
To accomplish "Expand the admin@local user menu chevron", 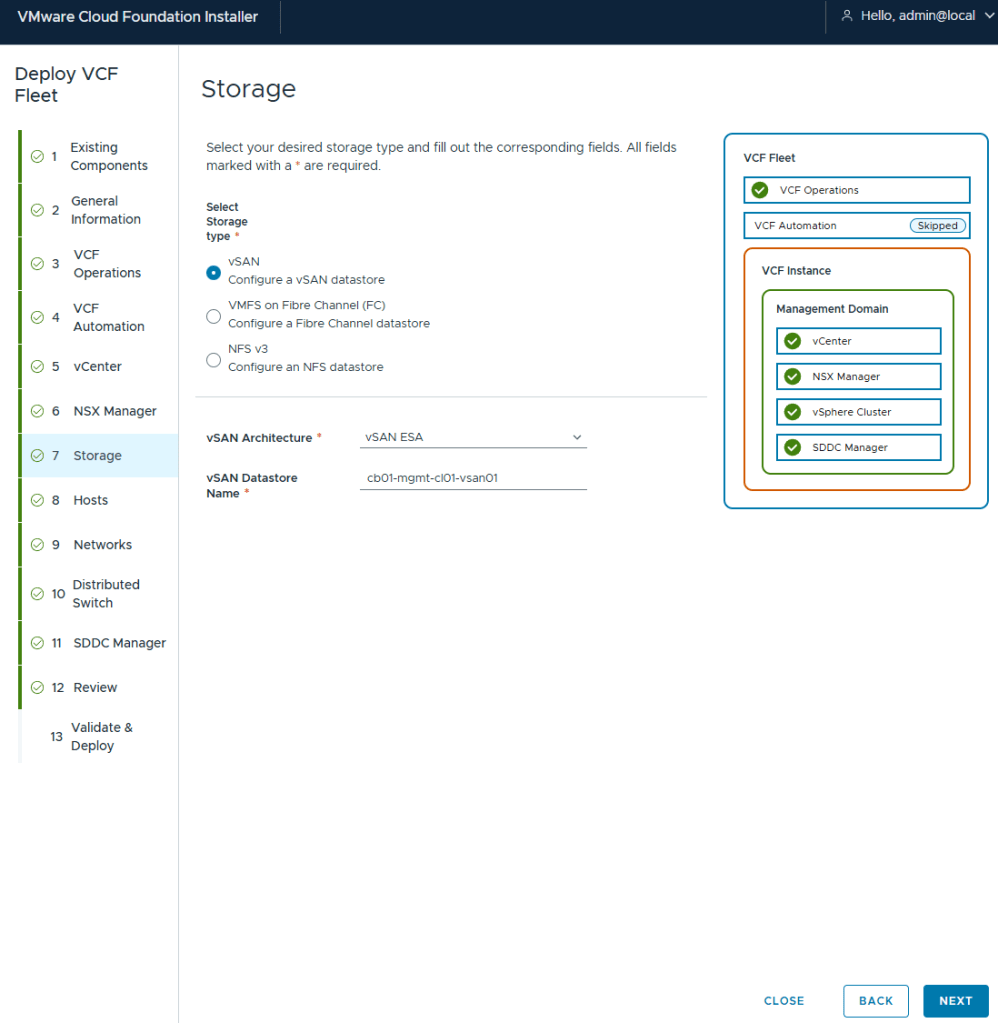I will coord(984,16).
